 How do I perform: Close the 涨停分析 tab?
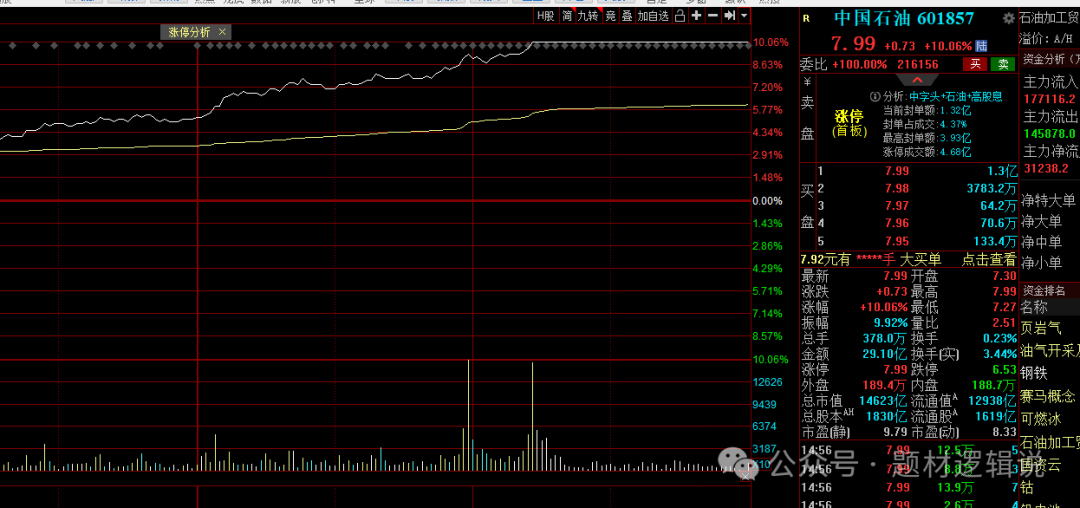[222, 32]
